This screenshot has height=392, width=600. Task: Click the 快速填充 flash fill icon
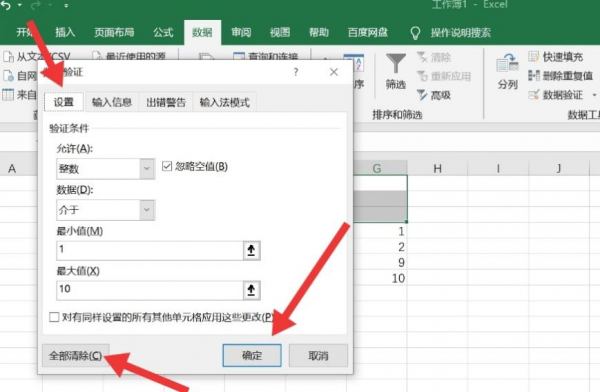(x=534, y=57)
